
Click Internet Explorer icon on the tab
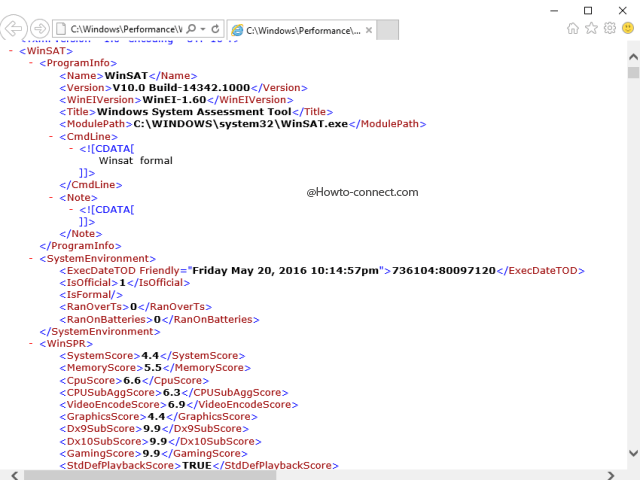coord(237,30)
